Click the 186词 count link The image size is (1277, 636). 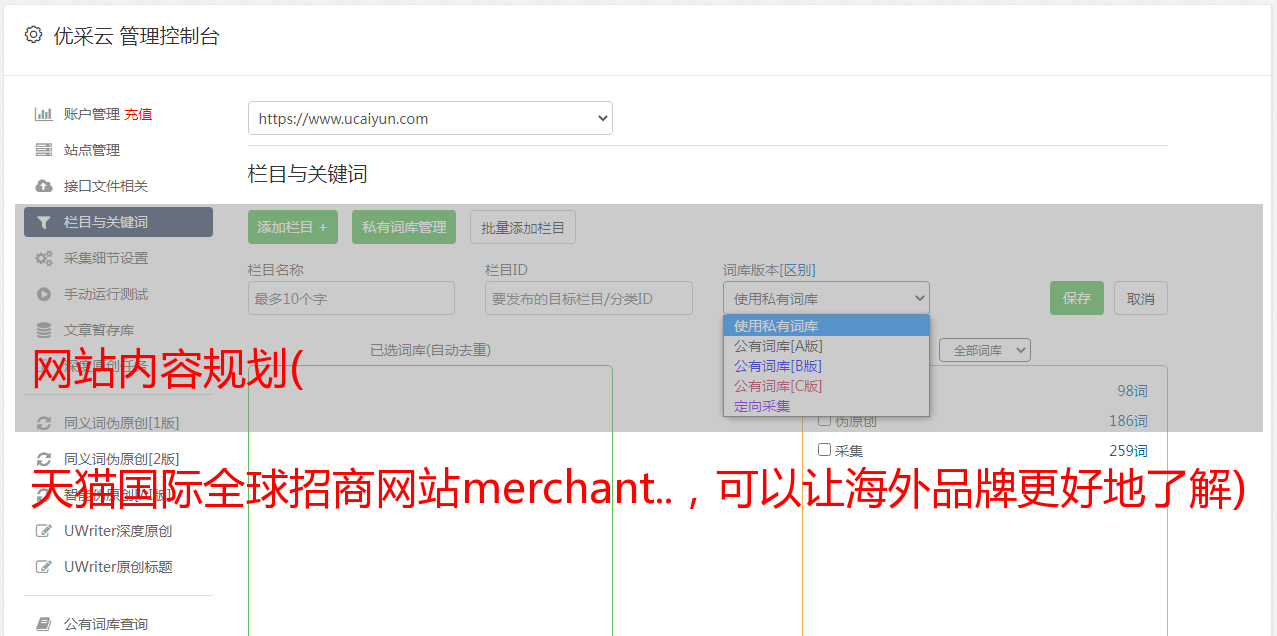(x=1128, y=421)
